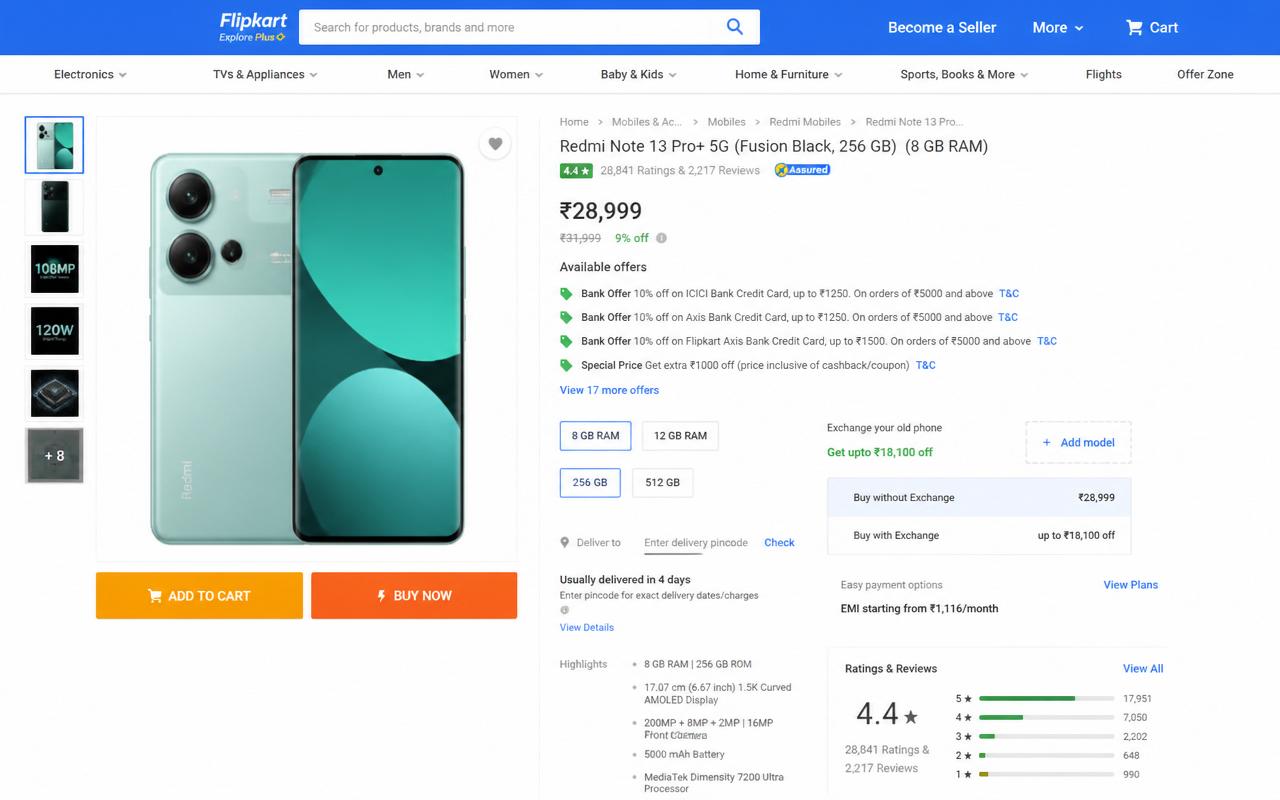Open the Flights menu item
Viewport: 1280px width, 800px height.
click(x=1104, y=74)
